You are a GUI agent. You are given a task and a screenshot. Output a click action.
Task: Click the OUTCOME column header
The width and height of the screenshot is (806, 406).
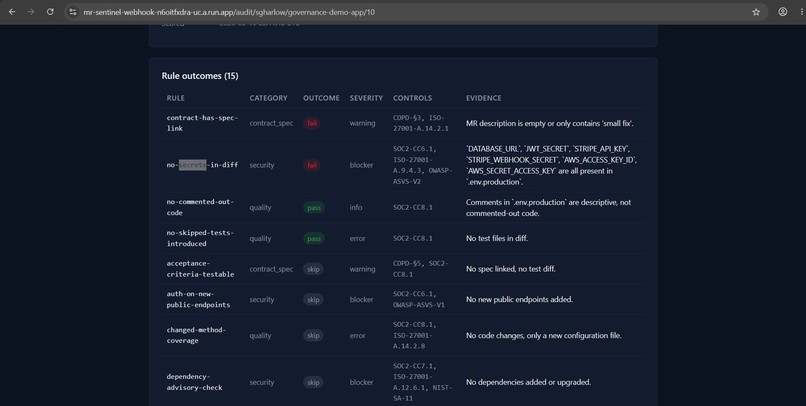coord(321,98)
